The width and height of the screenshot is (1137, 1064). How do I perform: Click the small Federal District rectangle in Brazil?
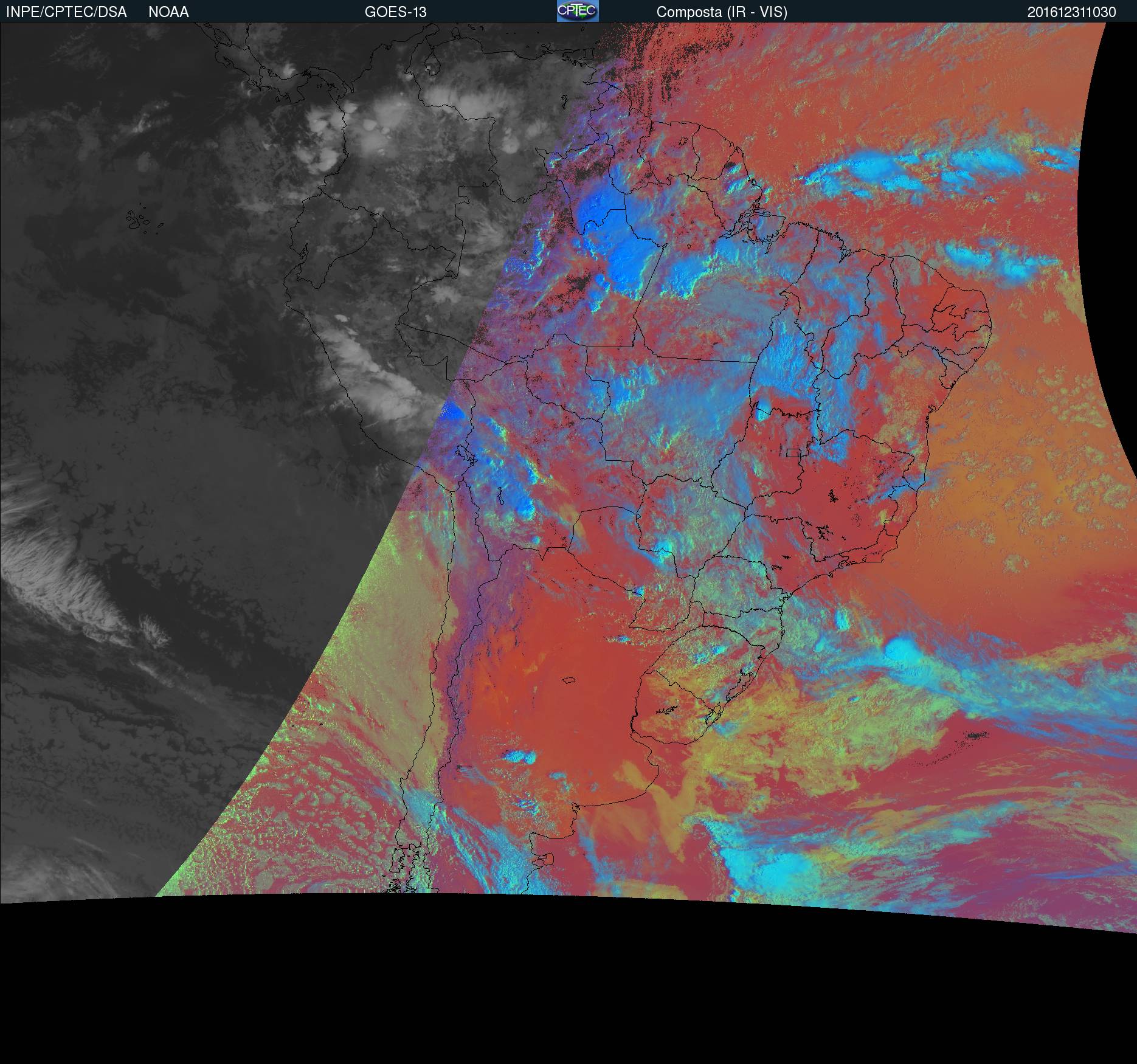click(x=793, y=452)
